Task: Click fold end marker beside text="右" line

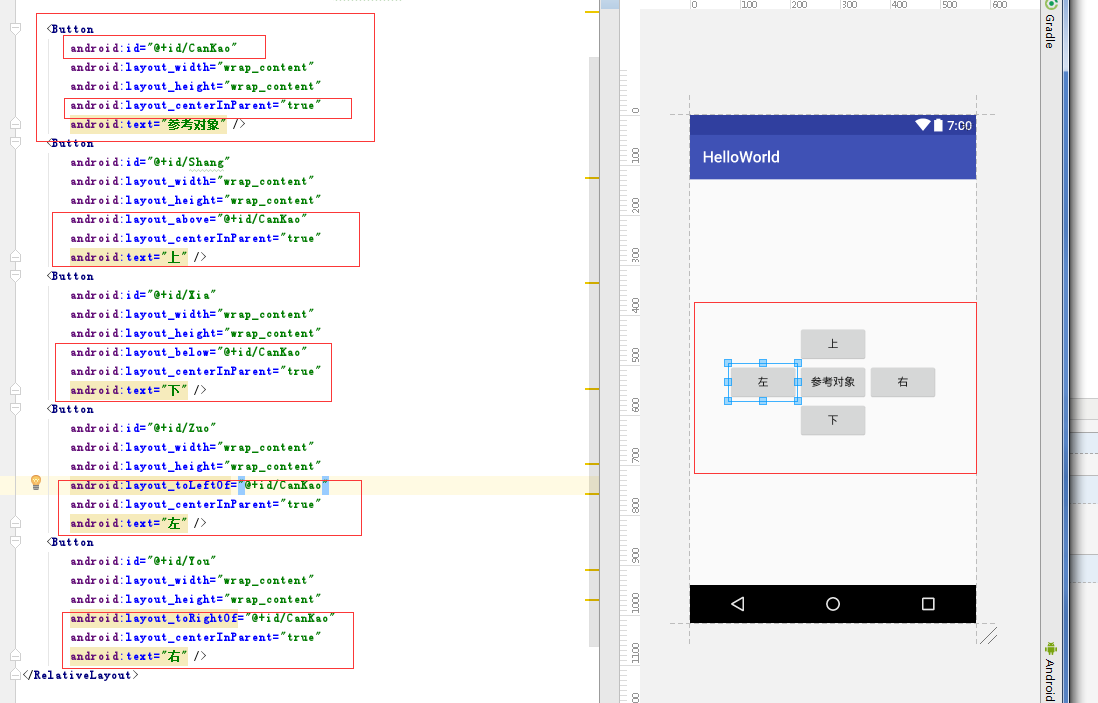Action: tap(15, 656)
